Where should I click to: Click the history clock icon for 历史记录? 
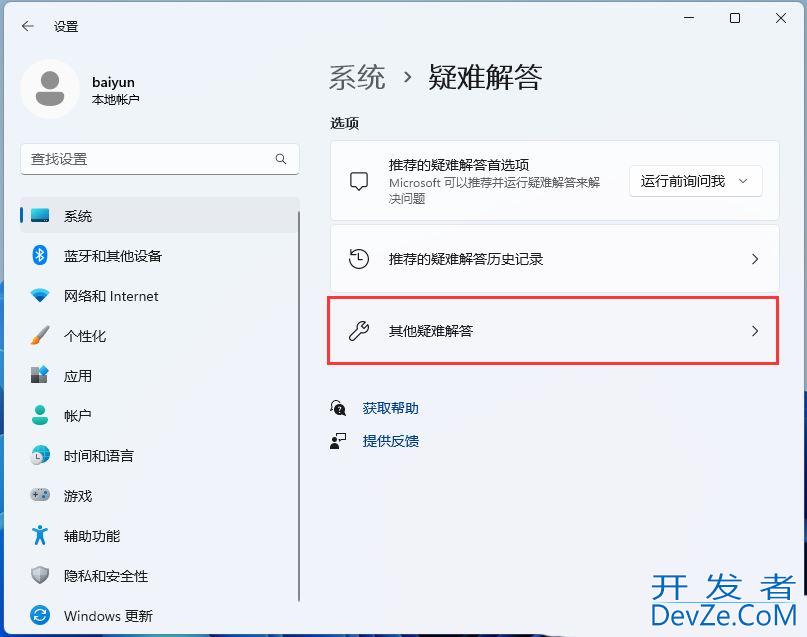pyautogui.click(x=359, y=258)
